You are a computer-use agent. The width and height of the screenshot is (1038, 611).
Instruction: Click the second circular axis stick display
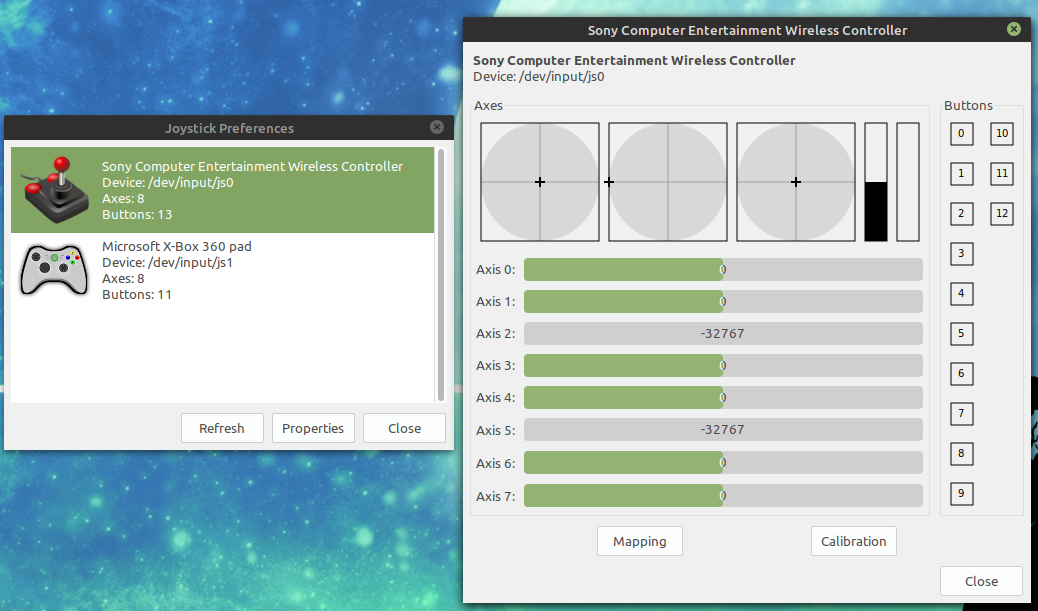pos(668,182)
